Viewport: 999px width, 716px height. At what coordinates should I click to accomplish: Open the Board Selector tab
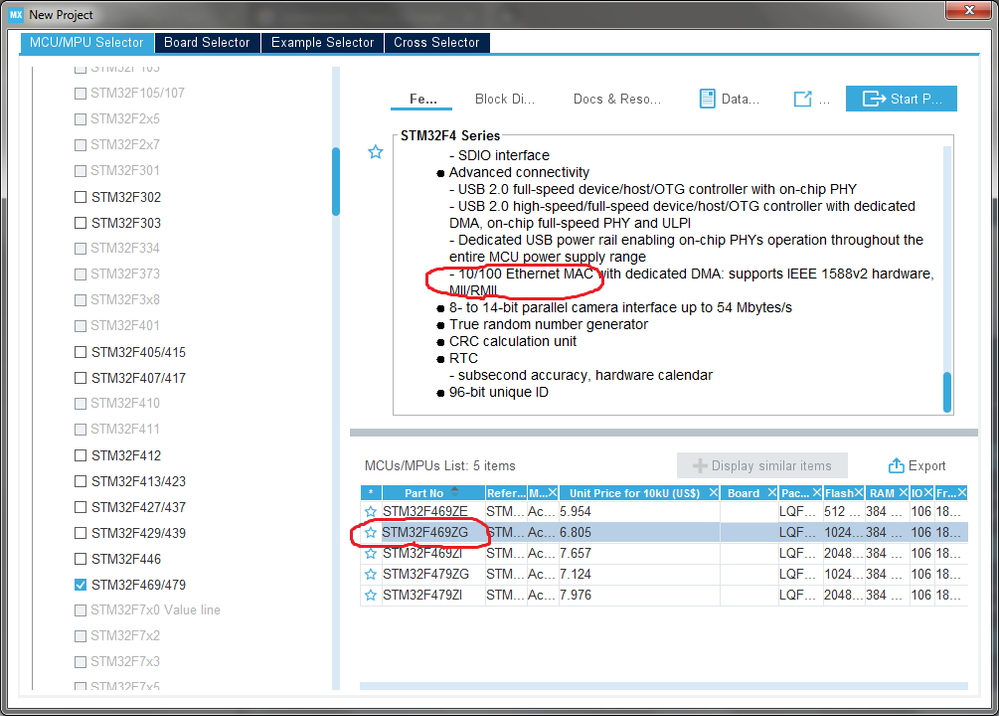[x=207, y=43]
